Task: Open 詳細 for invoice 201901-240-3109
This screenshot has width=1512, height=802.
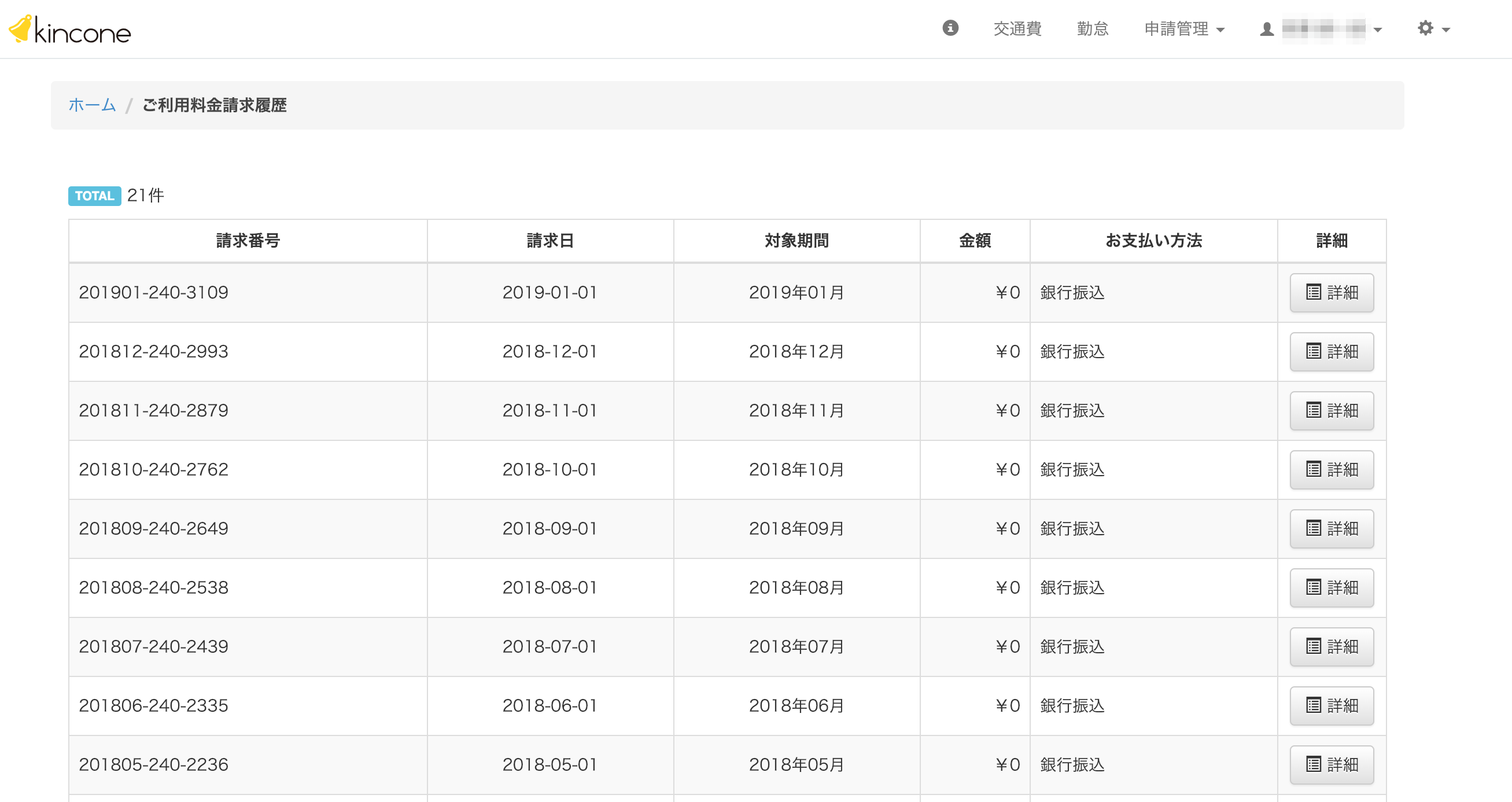Action: 1331,292
